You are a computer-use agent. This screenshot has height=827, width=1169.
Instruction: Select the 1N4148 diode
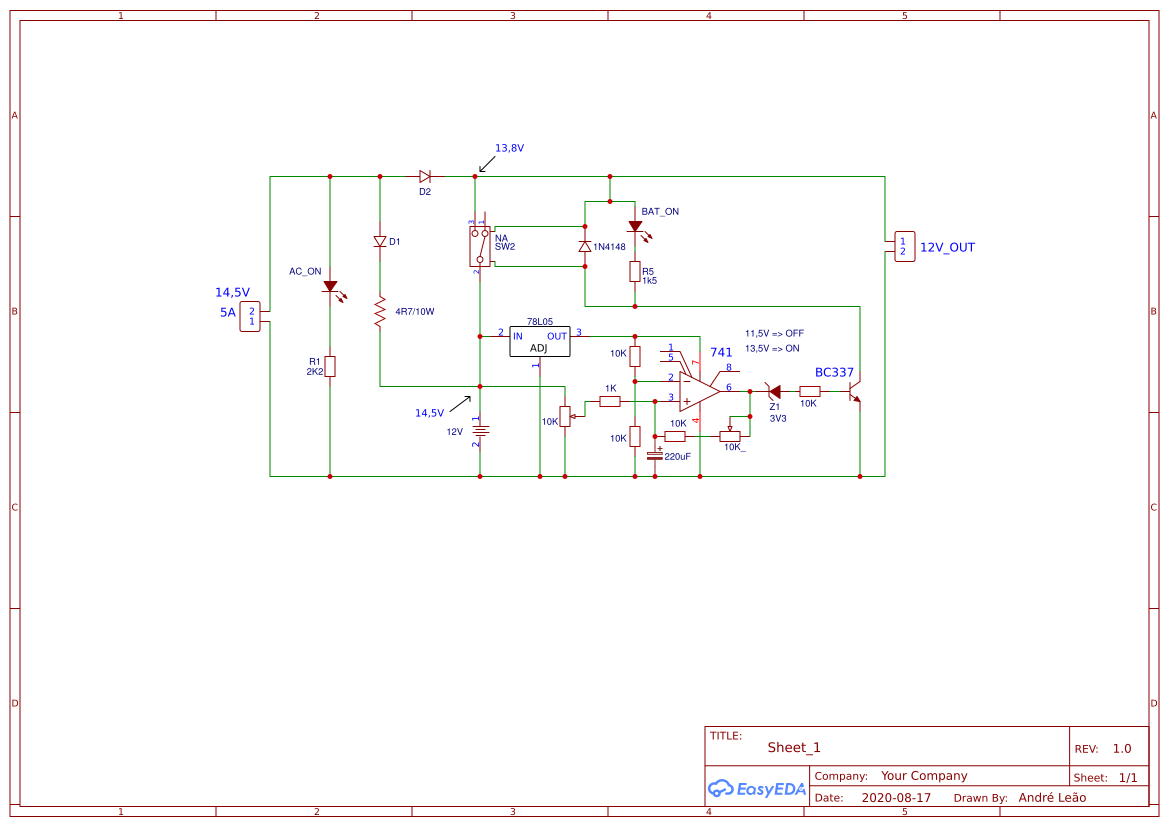click(585, 245)
